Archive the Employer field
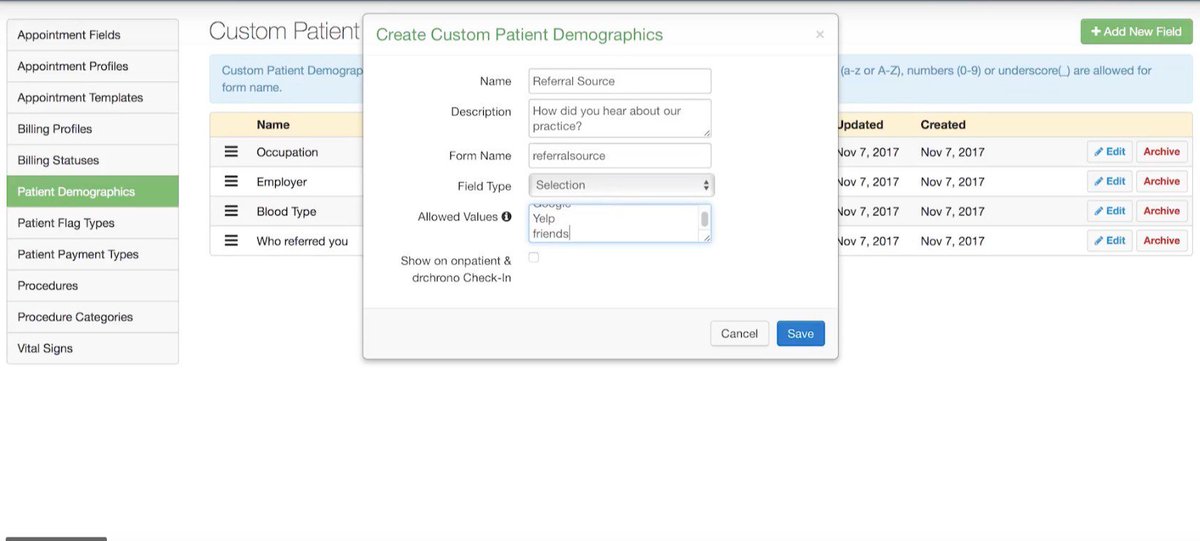Screen dimensions: 1200x541 tap(1162, 182)
